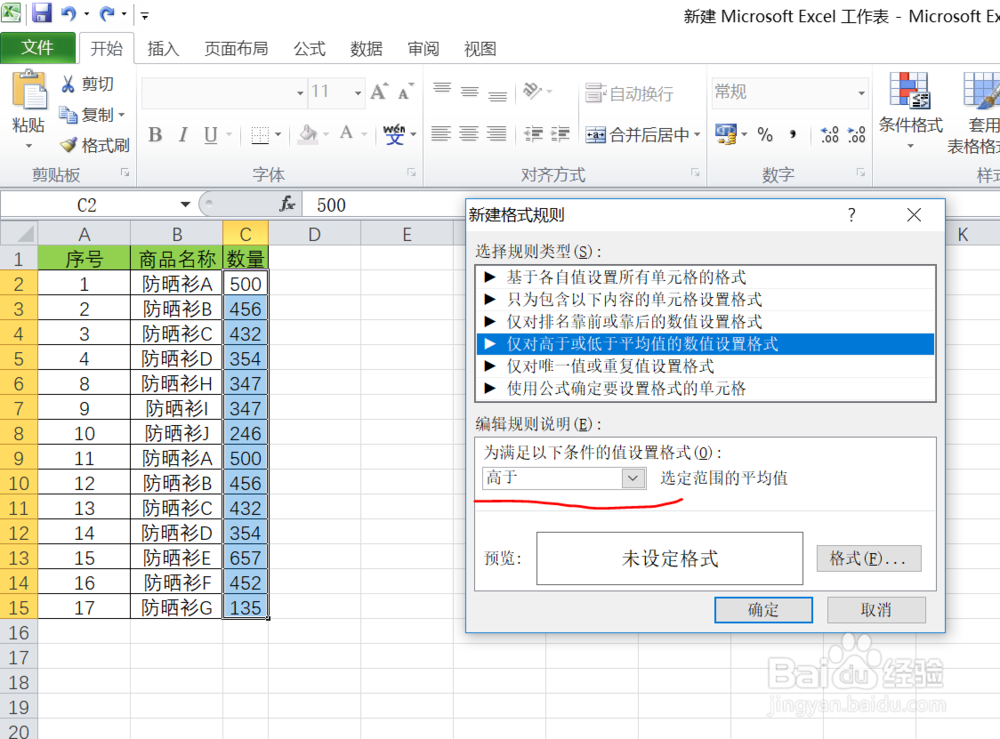Copy selection with 复制
Screen dimensions: 1000x739
point(87,115)
